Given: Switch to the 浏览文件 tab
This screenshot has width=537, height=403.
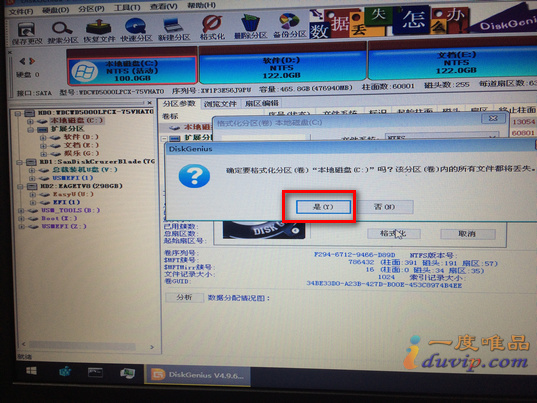Looking at the screenshot, I should 220,104.
